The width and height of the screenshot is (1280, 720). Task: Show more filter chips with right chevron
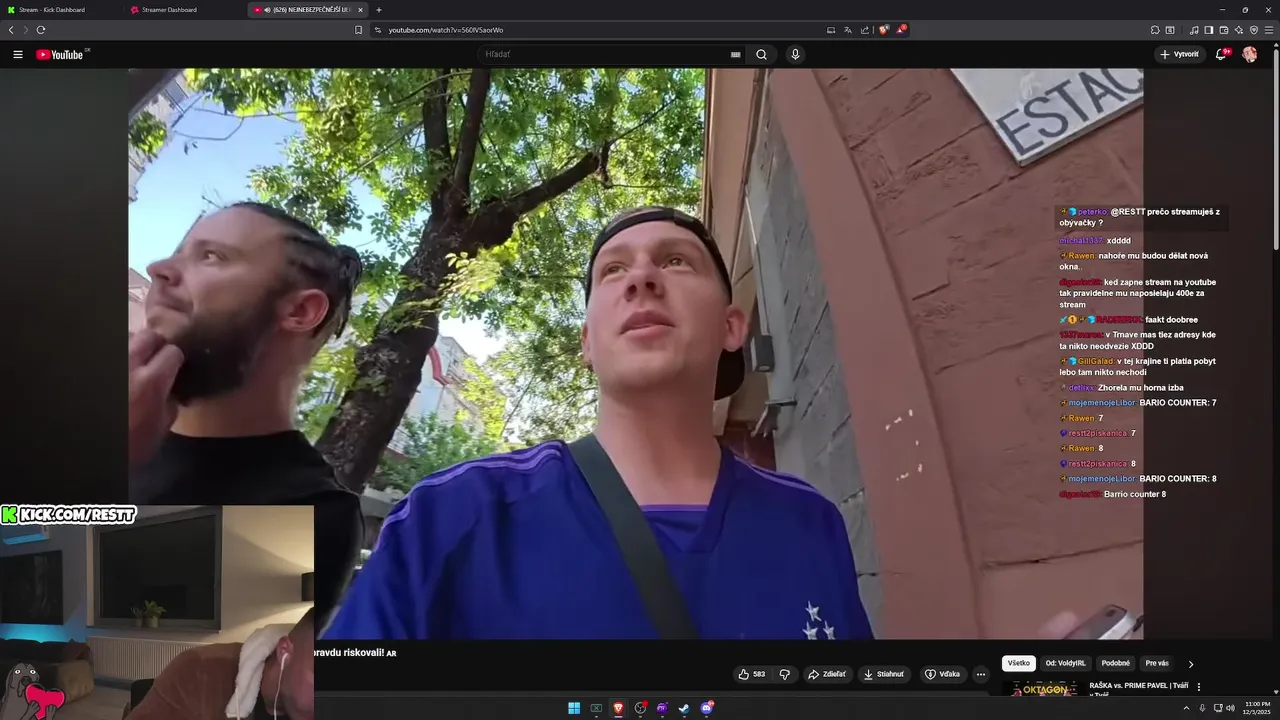point(1190,663)
